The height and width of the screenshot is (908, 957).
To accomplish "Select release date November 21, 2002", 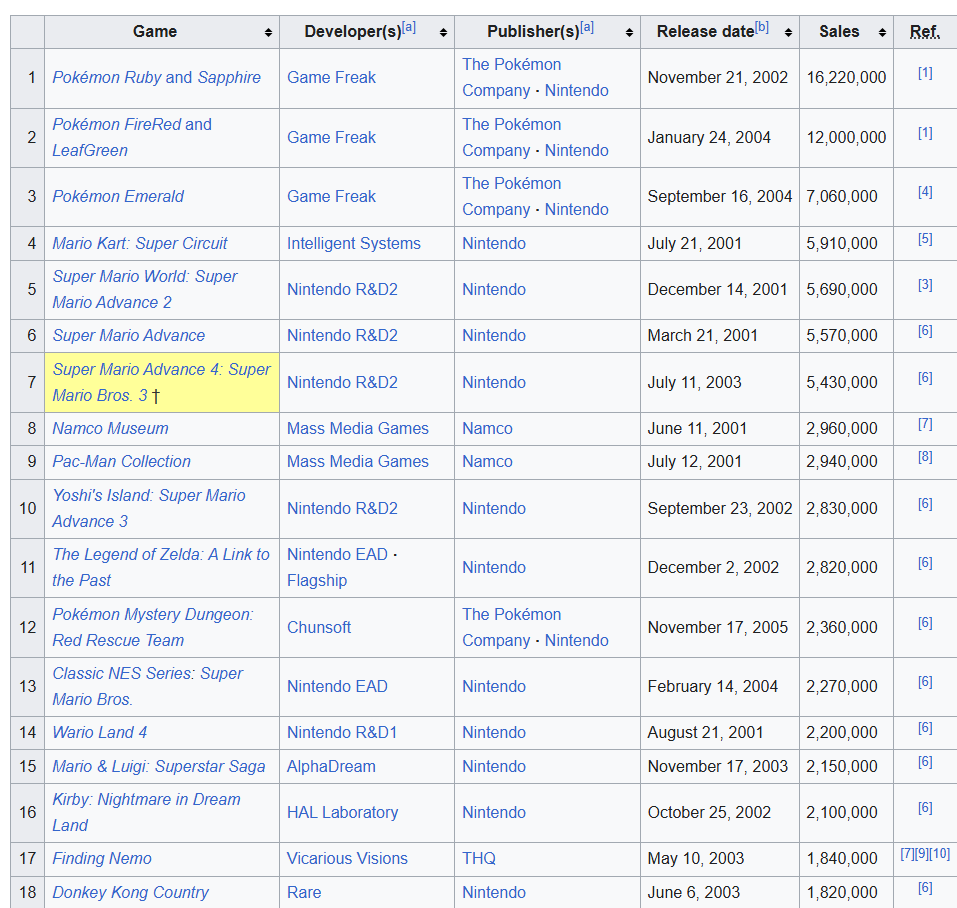I will (718, 77).
